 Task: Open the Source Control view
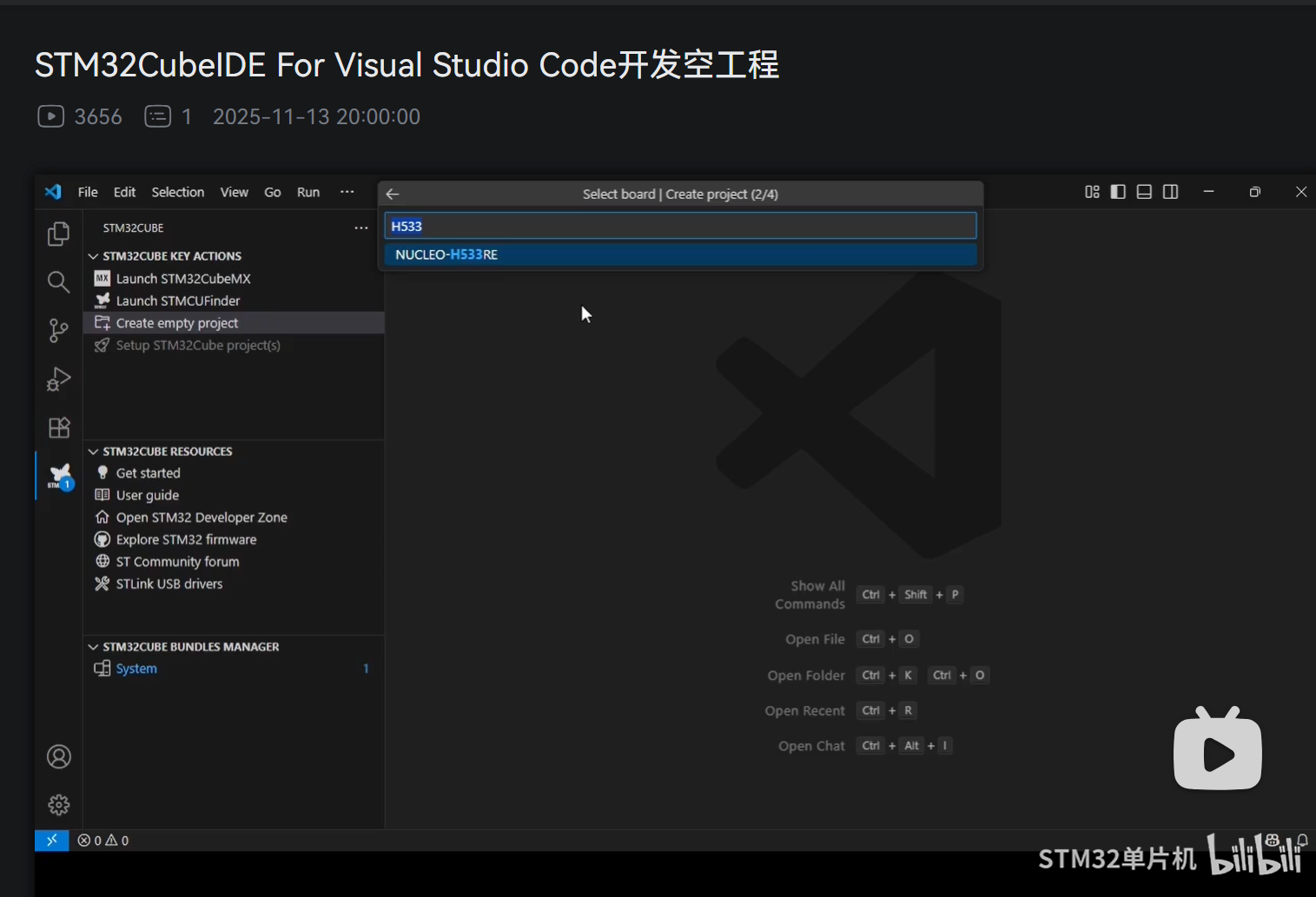pos(58,330)
